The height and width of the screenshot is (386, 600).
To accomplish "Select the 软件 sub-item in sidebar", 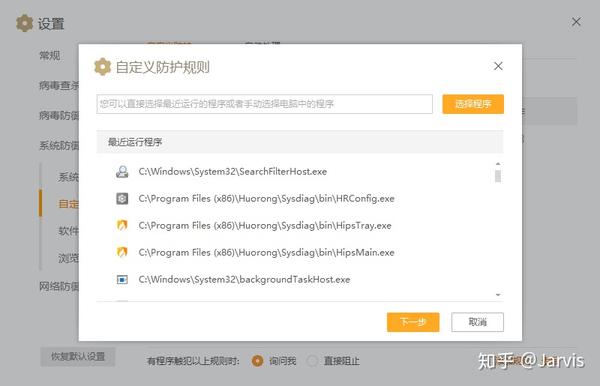I will (68, 231).
